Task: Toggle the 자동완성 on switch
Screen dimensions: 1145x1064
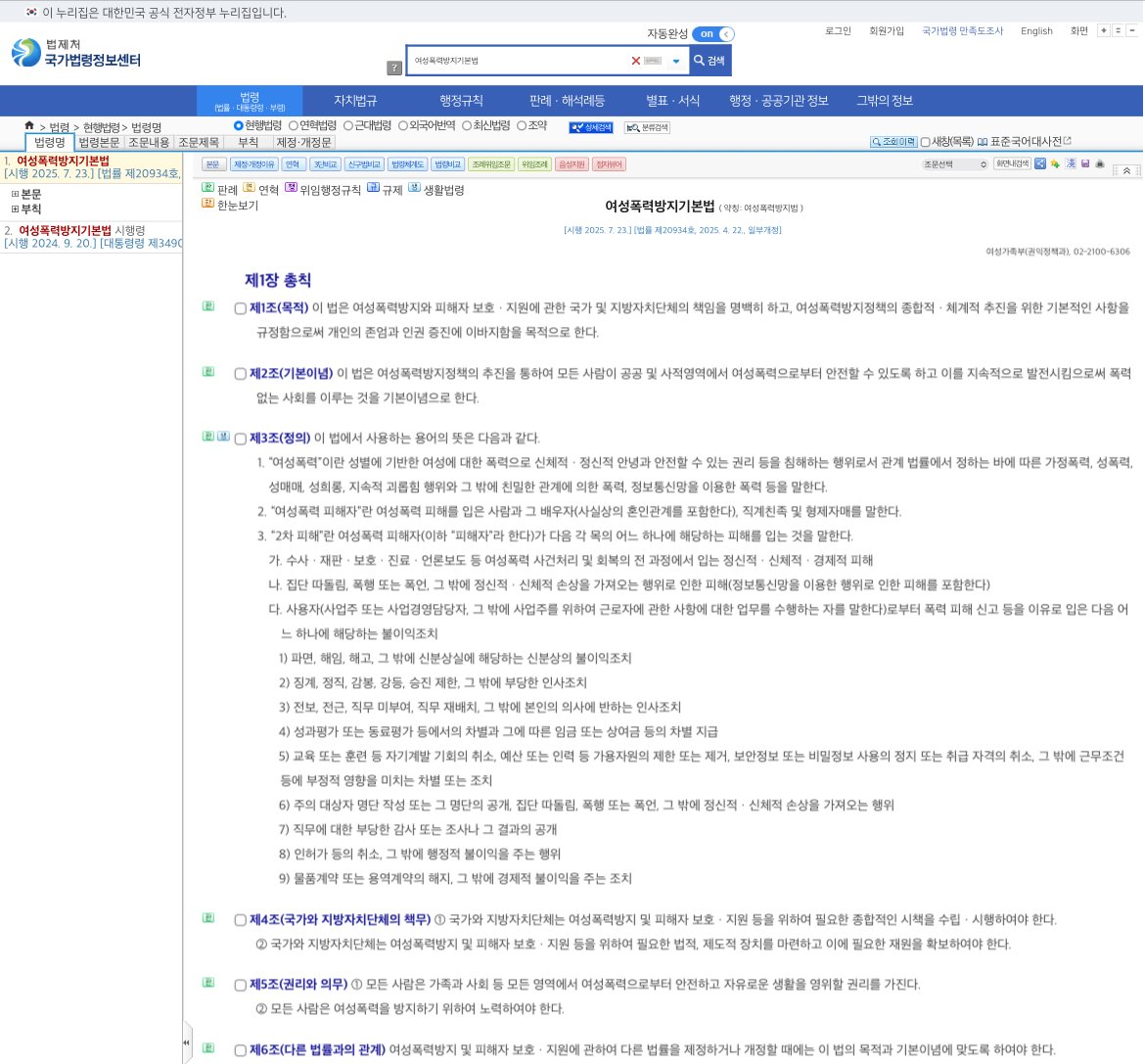Action: 712,34
